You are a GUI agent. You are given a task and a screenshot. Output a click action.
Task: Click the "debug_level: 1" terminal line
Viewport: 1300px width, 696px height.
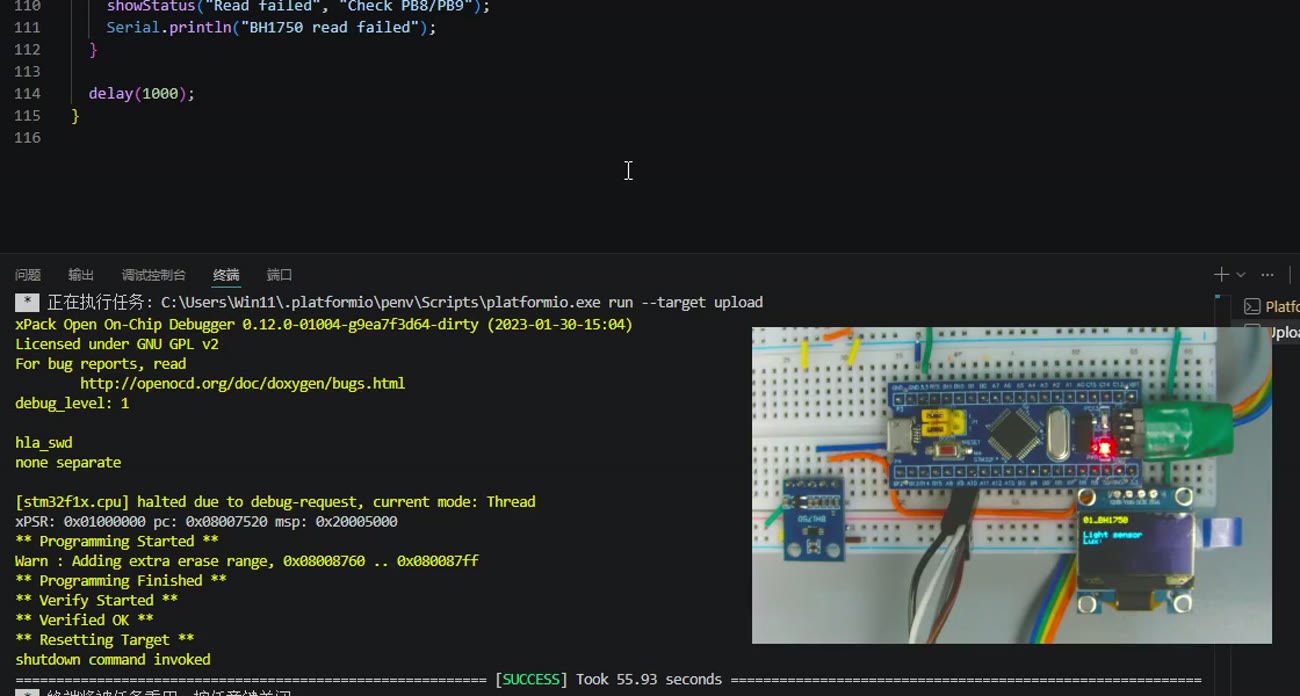pos(72,403)
